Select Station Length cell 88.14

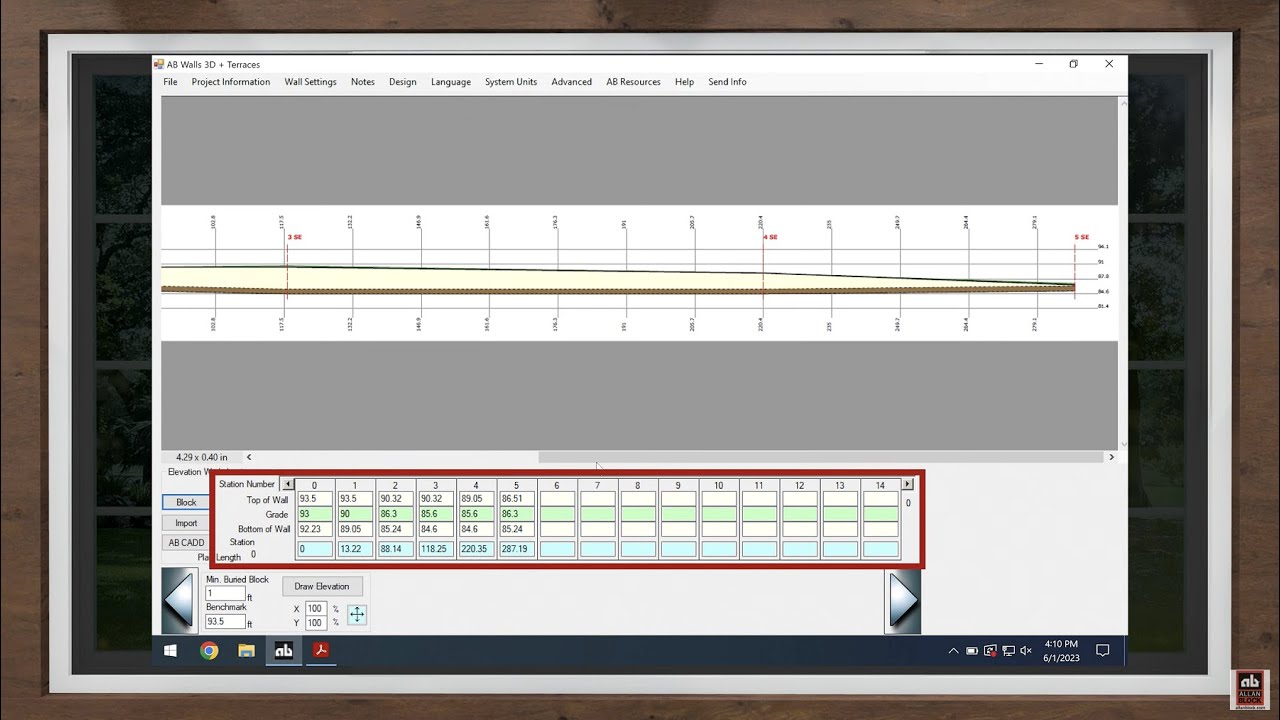[395, 549]
